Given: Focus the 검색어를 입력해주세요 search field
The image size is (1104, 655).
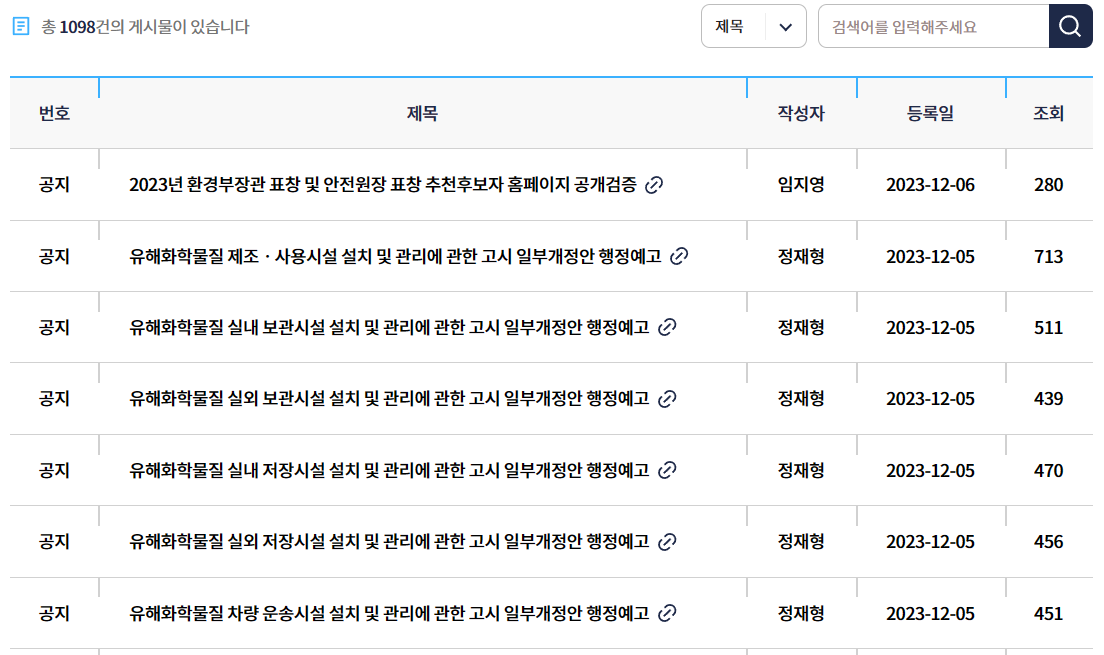Looking at the screenshot, I should click(x=934, y=27).
